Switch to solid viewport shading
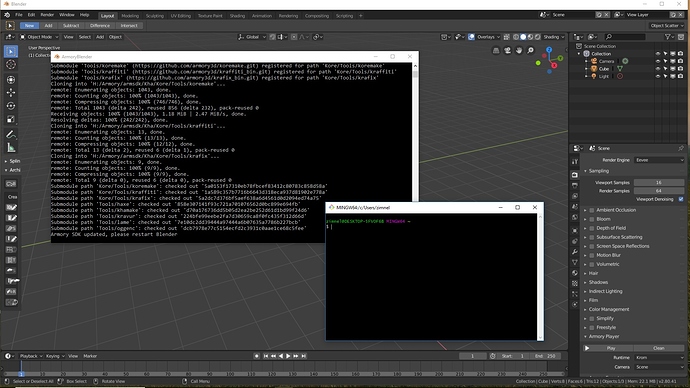The image size is (690, 388). (x=523, y=37)
